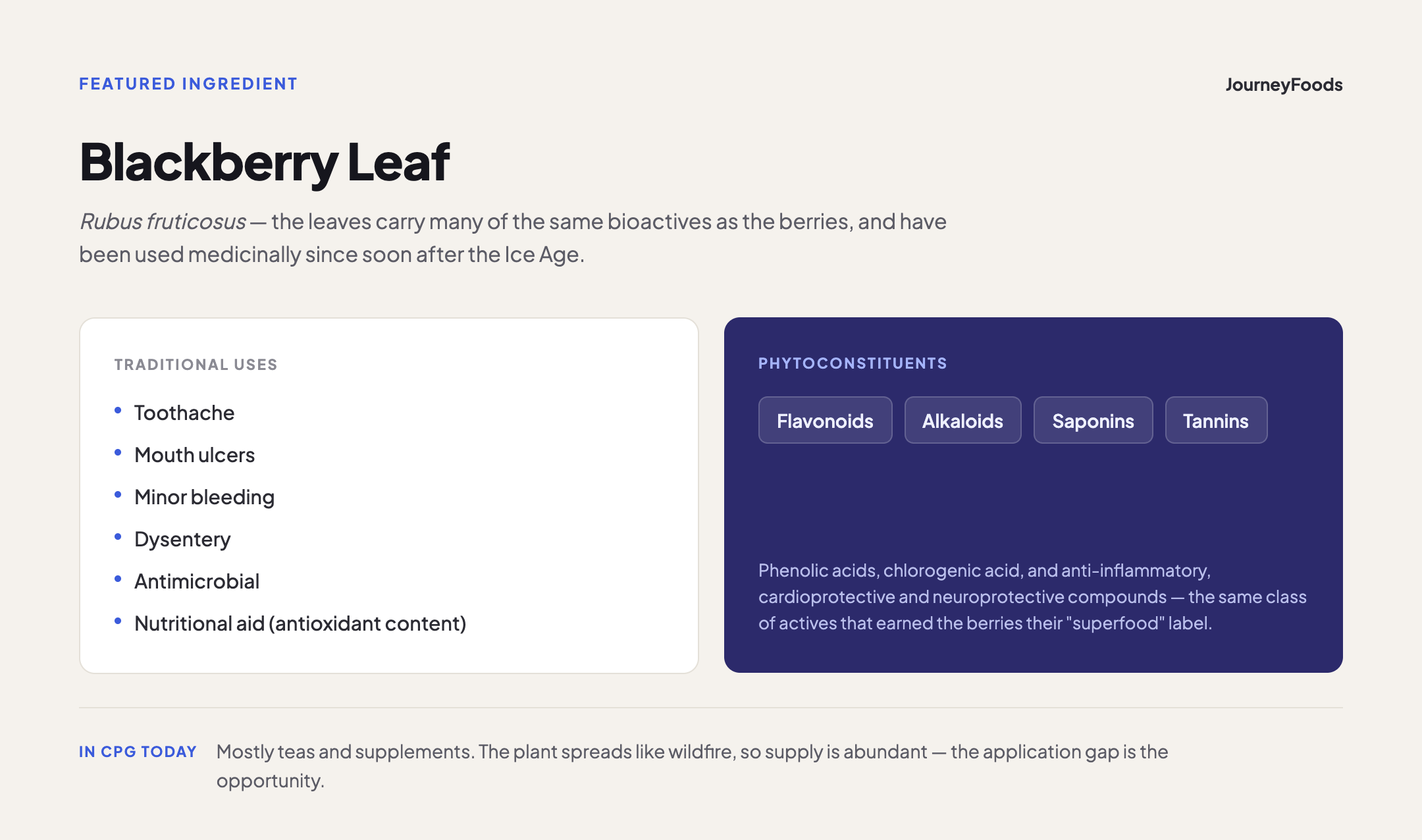Click the Rubus fruticosus italic text
Image resolution: width=1422 pixels, height=840 pixels.
tap(163, 222)
